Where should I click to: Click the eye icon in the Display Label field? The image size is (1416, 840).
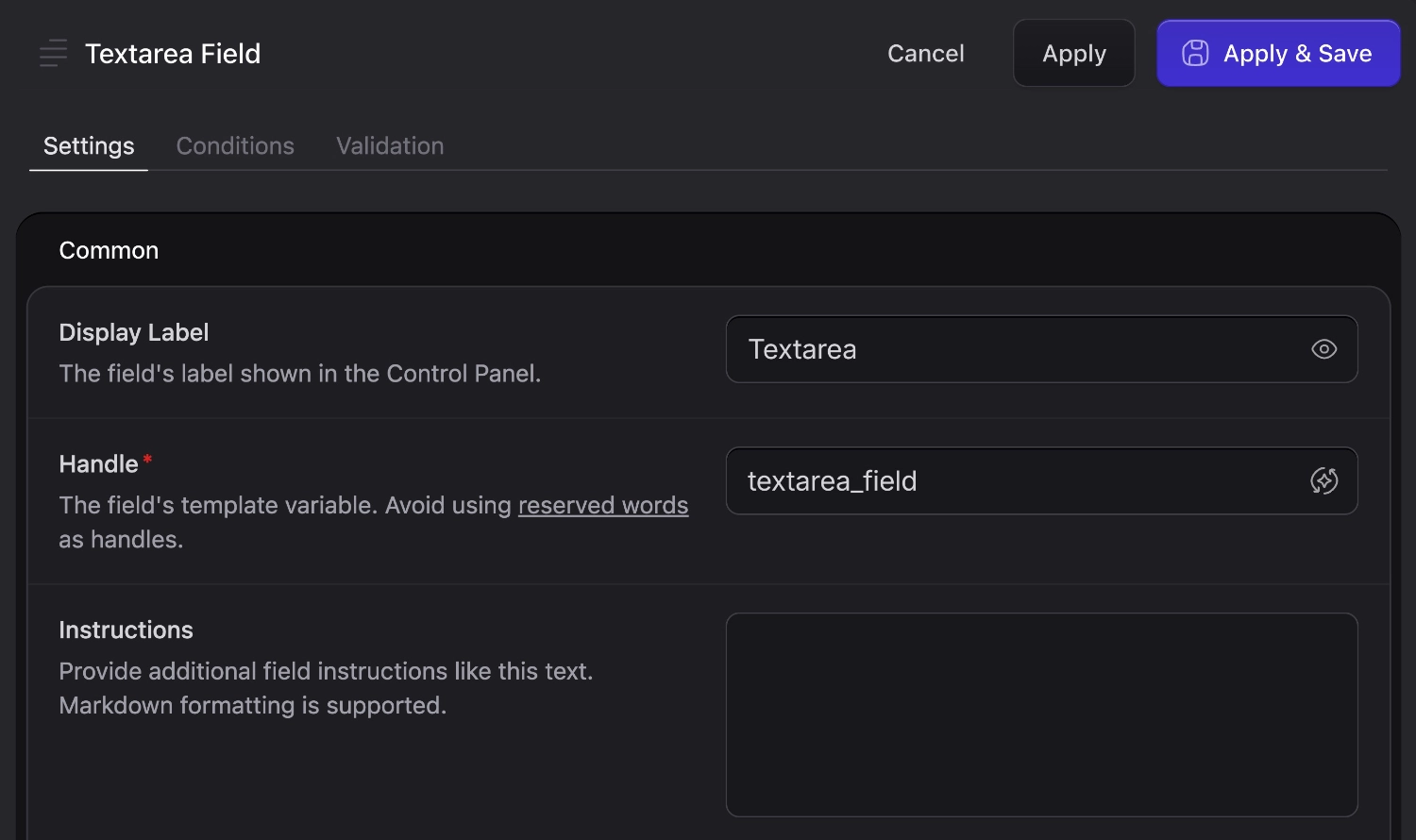point(1323,349)
